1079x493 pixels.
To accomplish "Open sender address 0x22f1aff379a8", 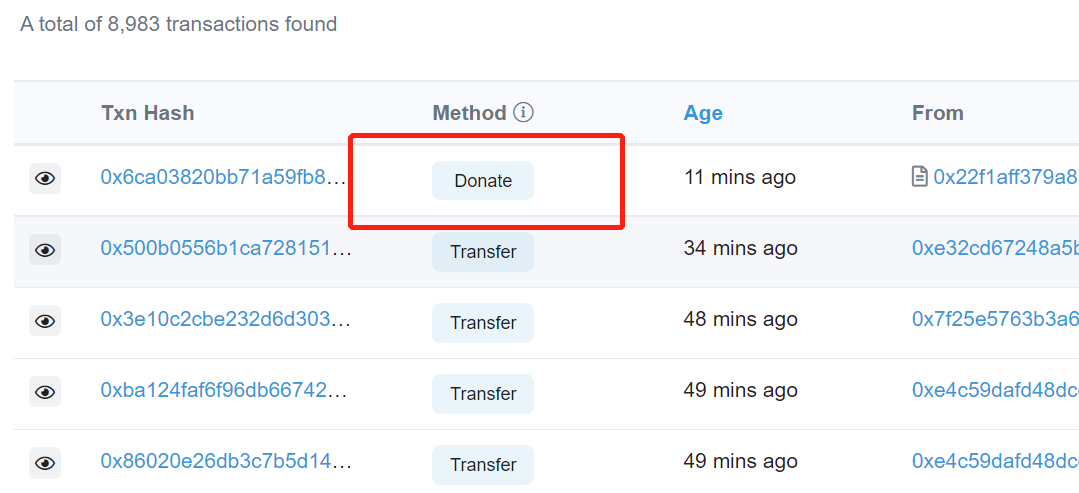I will tap(1005, 178).
